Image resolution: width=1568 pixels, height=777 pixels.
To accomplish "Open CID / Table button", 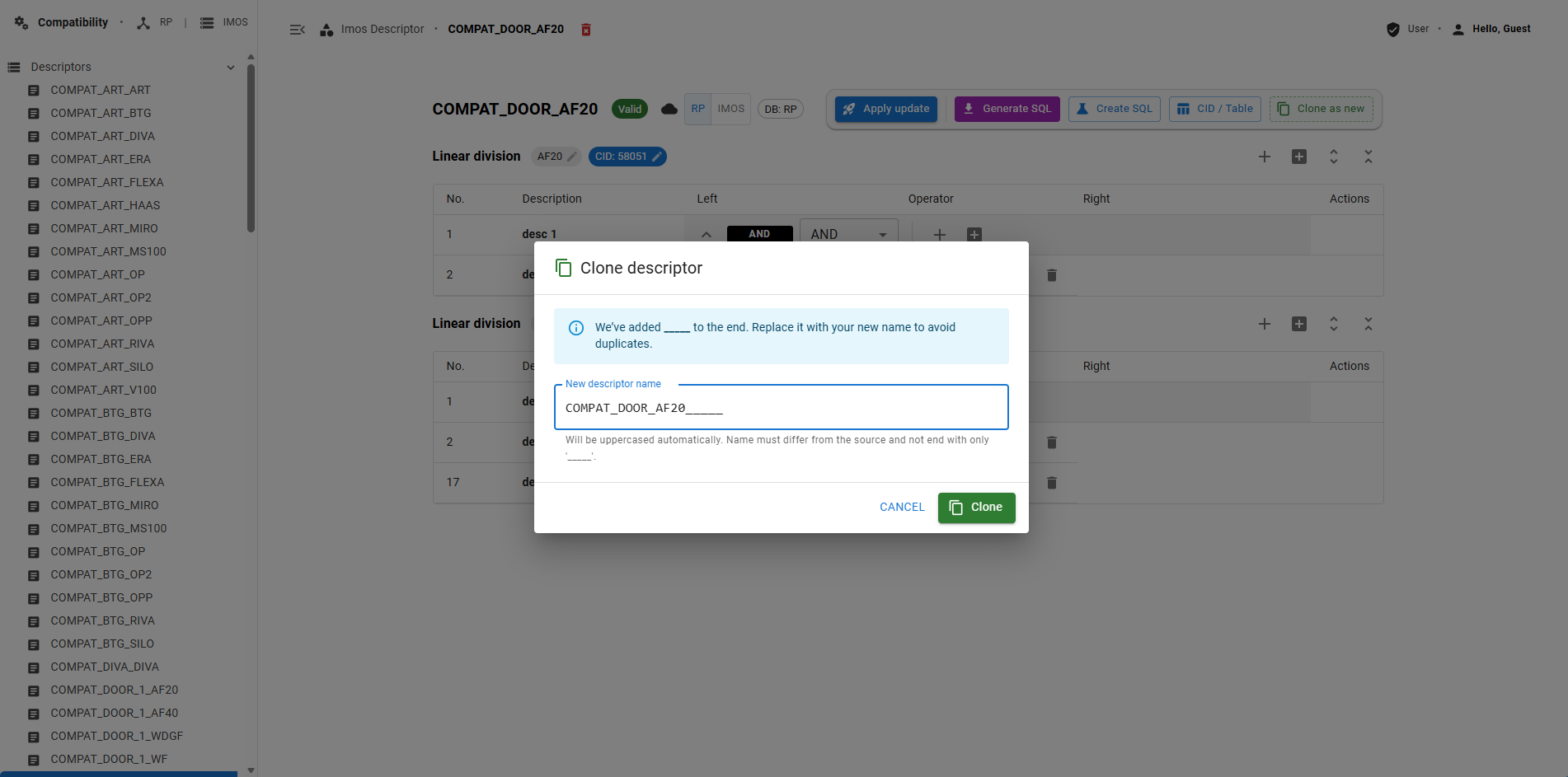I will click(1215, 109).
